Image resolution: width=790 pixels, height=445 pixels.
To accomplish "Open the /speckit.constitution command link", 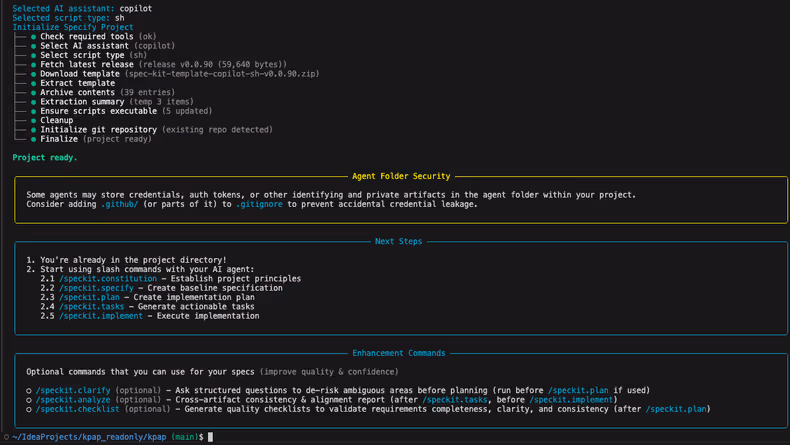I will pos(107,279).
